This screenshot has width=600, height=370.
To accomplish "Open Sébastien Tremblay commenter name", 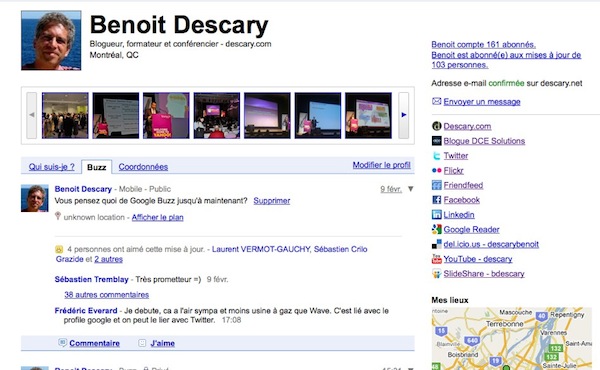I will tap(91, 279).
